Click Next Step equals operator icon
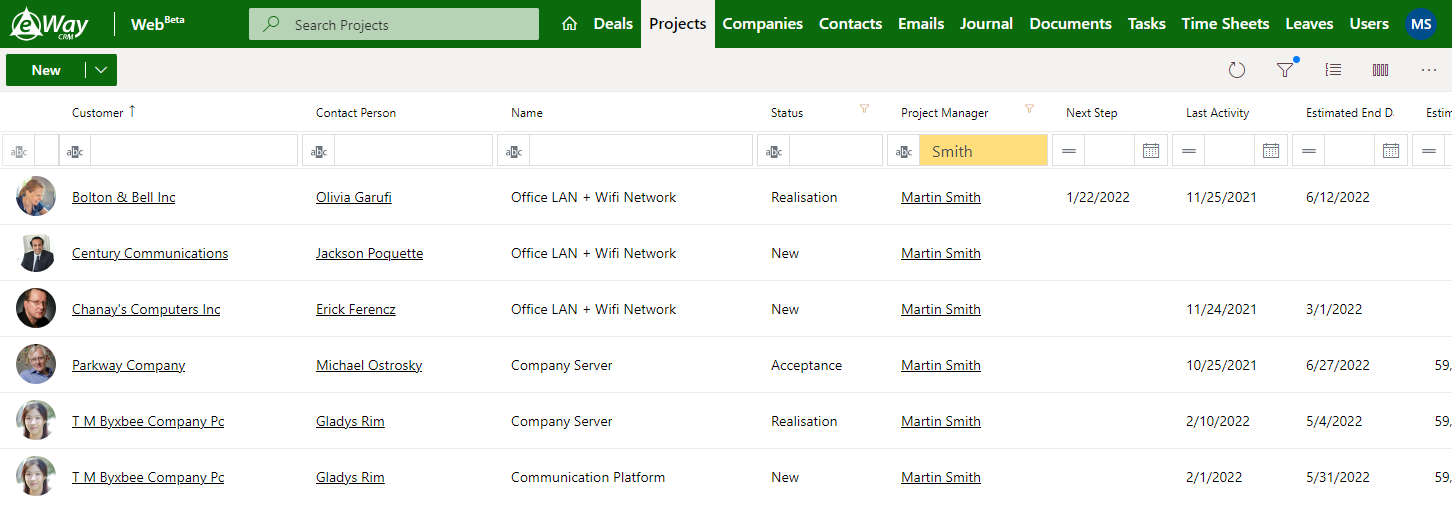Viewport: 1452px width, 522px height. tap(1069, 151)
